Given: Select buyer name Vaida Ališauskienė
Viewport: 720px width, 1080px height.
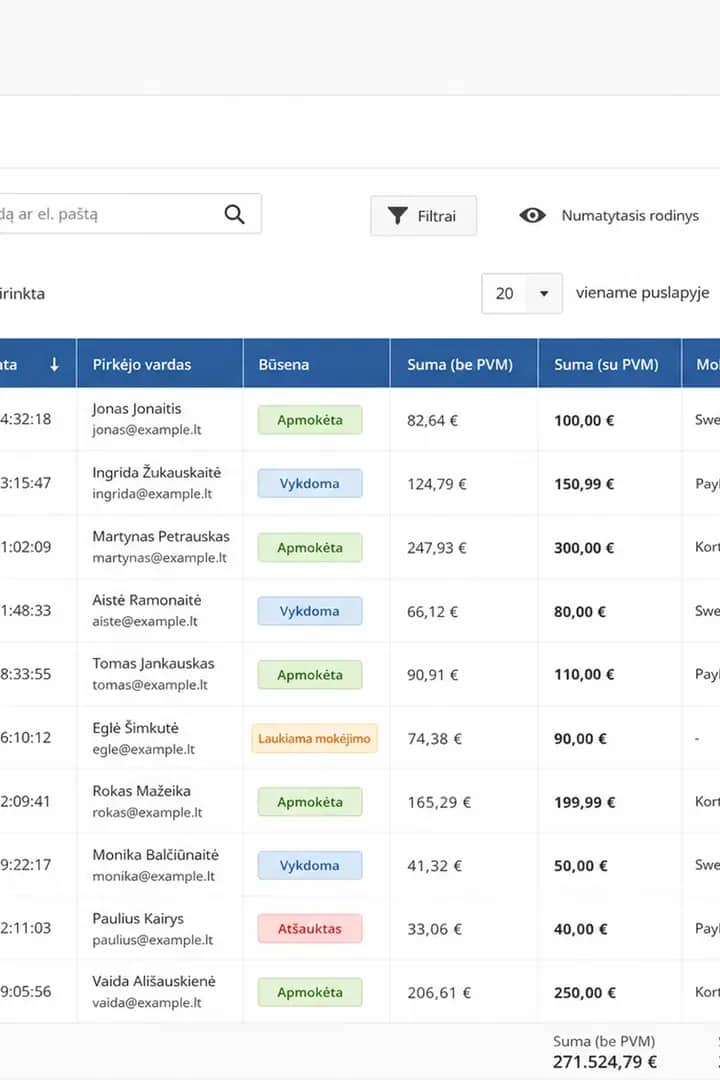Looking at the screenshot, I should (154, 982).
